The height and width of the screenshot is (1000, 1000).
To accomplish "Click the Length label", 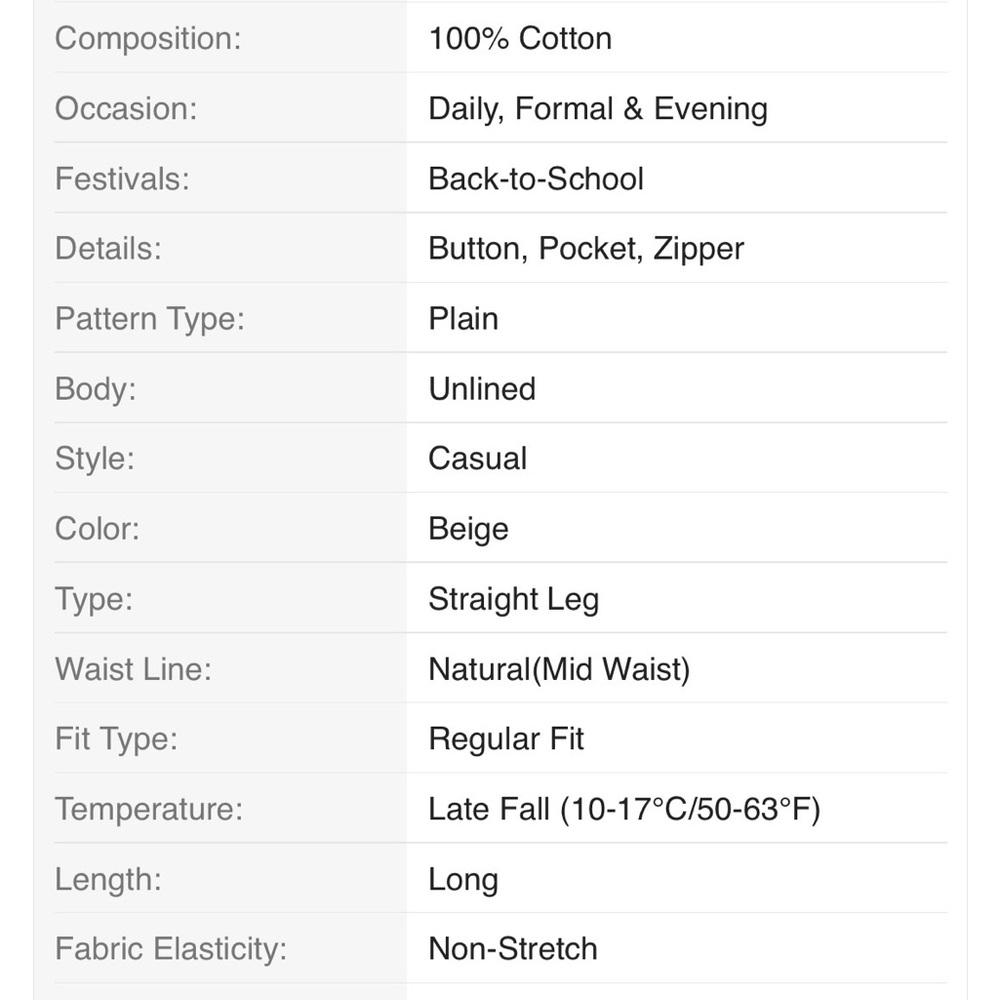I will pos(108,879).
